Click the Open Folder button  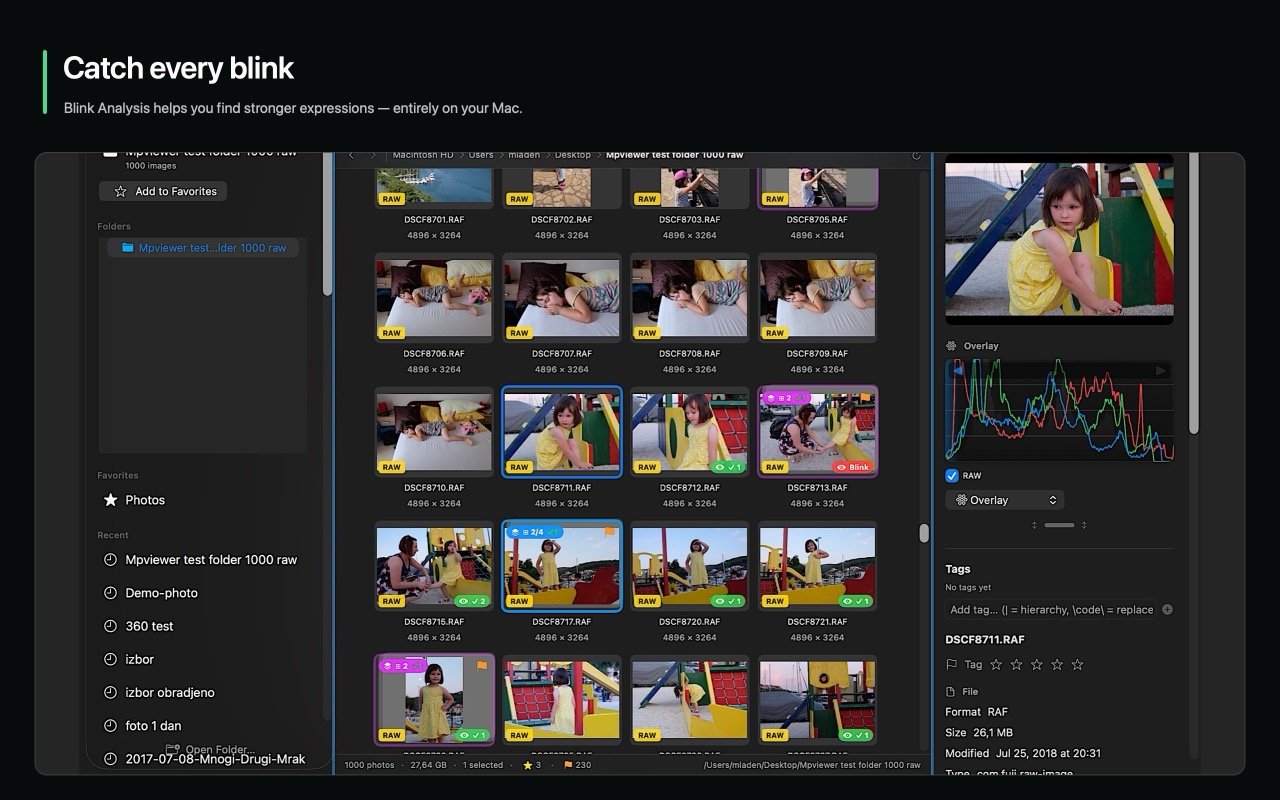click(210, 750)
